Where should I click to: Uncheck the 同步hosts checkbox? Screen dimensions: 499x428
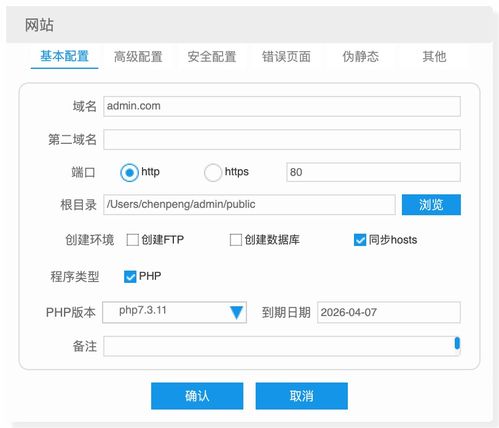click(360, 240)
